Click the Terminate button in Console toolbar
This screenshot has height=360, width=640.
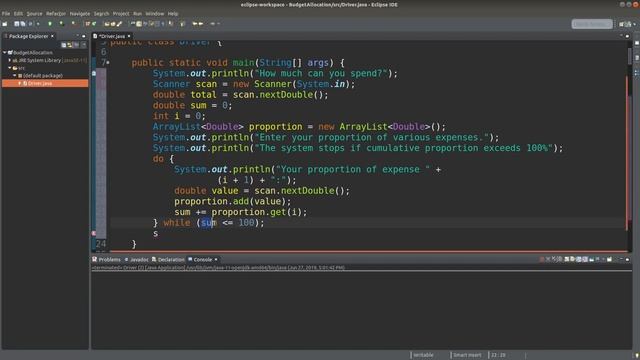[542, 260]
